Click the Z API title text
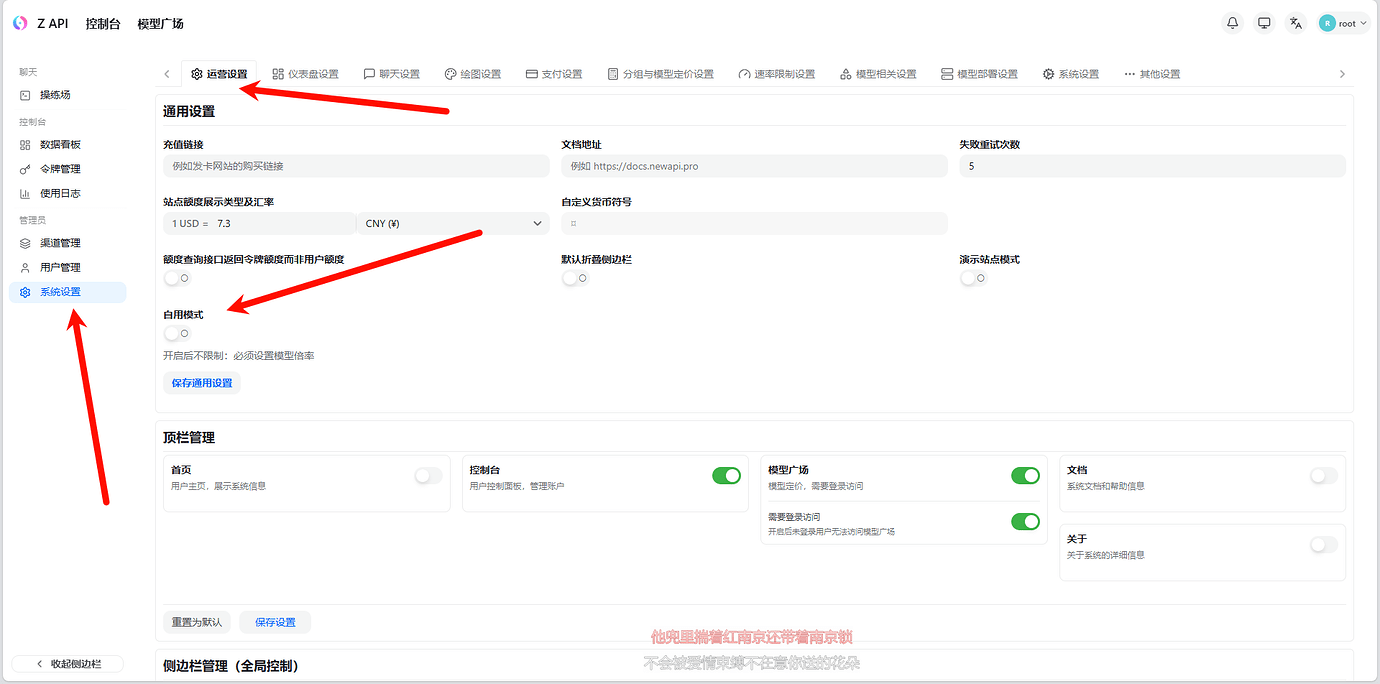1380x684 pixels. click(53, 24)
